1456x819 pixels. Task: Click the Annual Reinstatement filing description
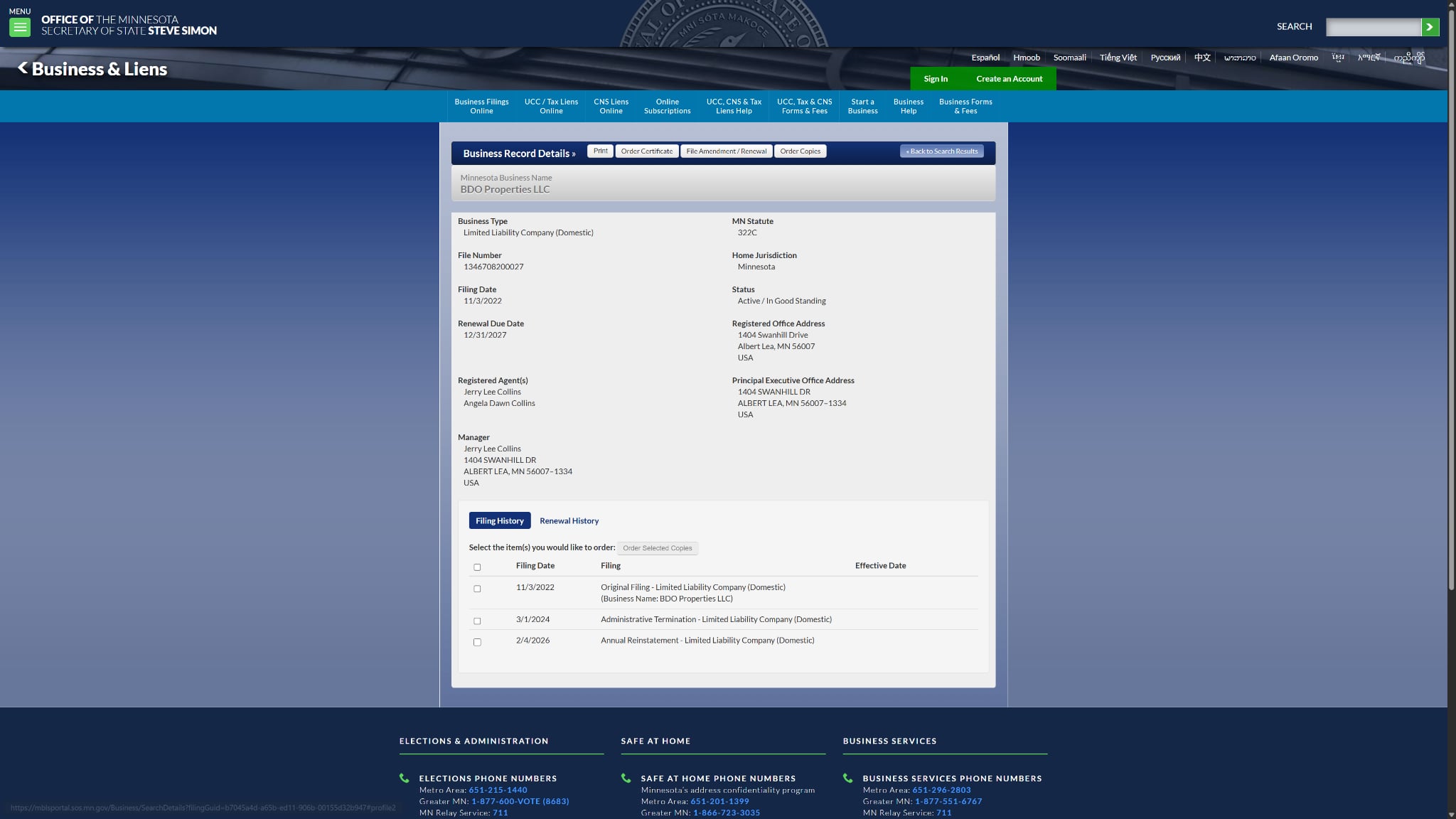pyautogui.click(x=707, y=641)
